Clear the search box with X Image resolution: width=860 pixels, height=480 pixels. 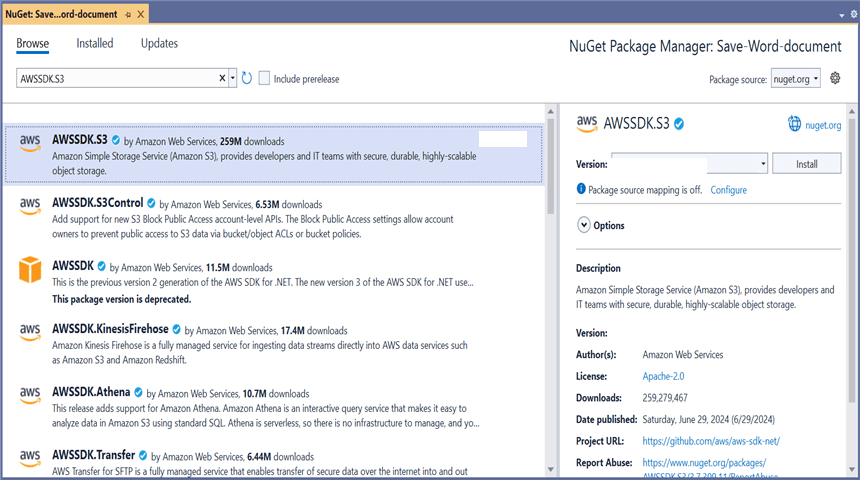point(222,78)
